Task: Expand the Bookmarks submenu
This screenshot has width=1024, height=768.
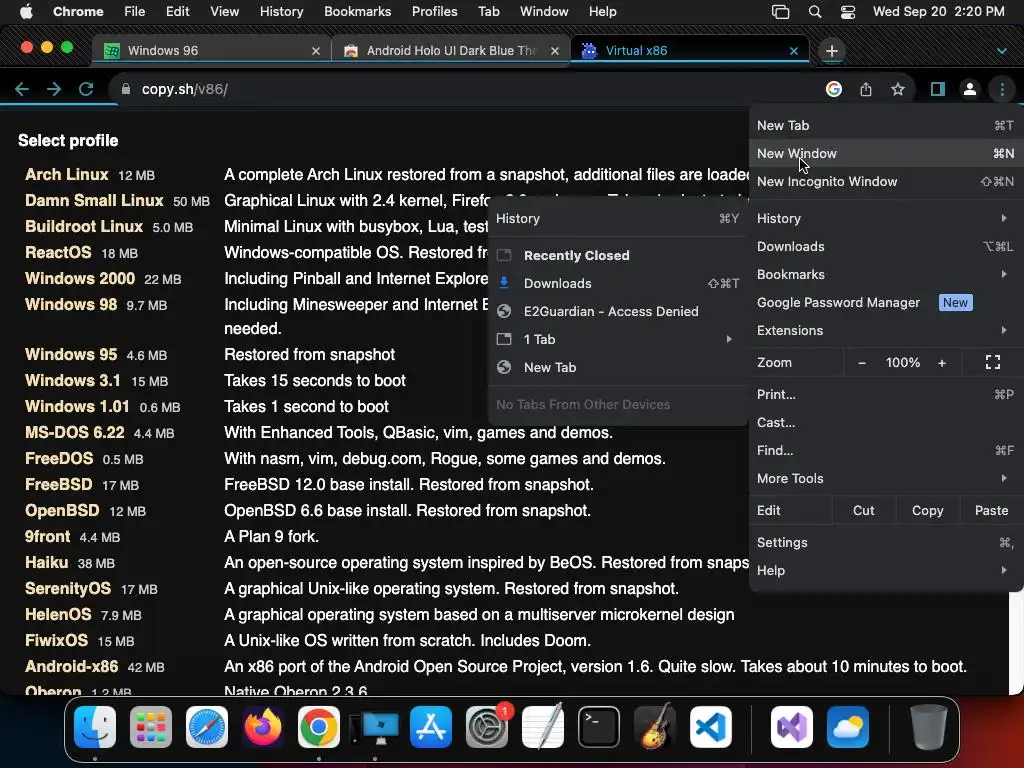Action: (x=886, y=275)
